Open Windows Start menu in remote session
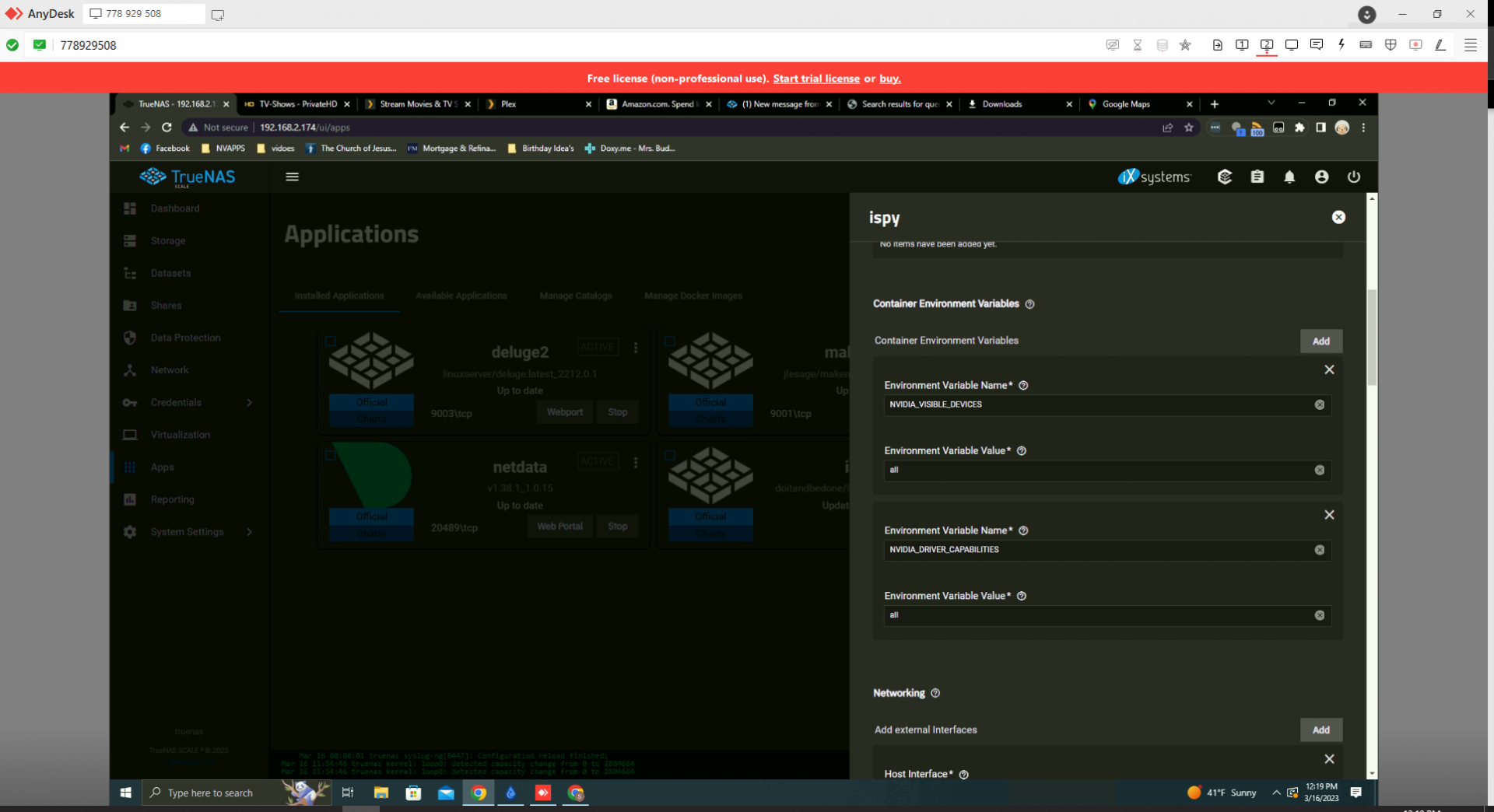 point(126,793)
